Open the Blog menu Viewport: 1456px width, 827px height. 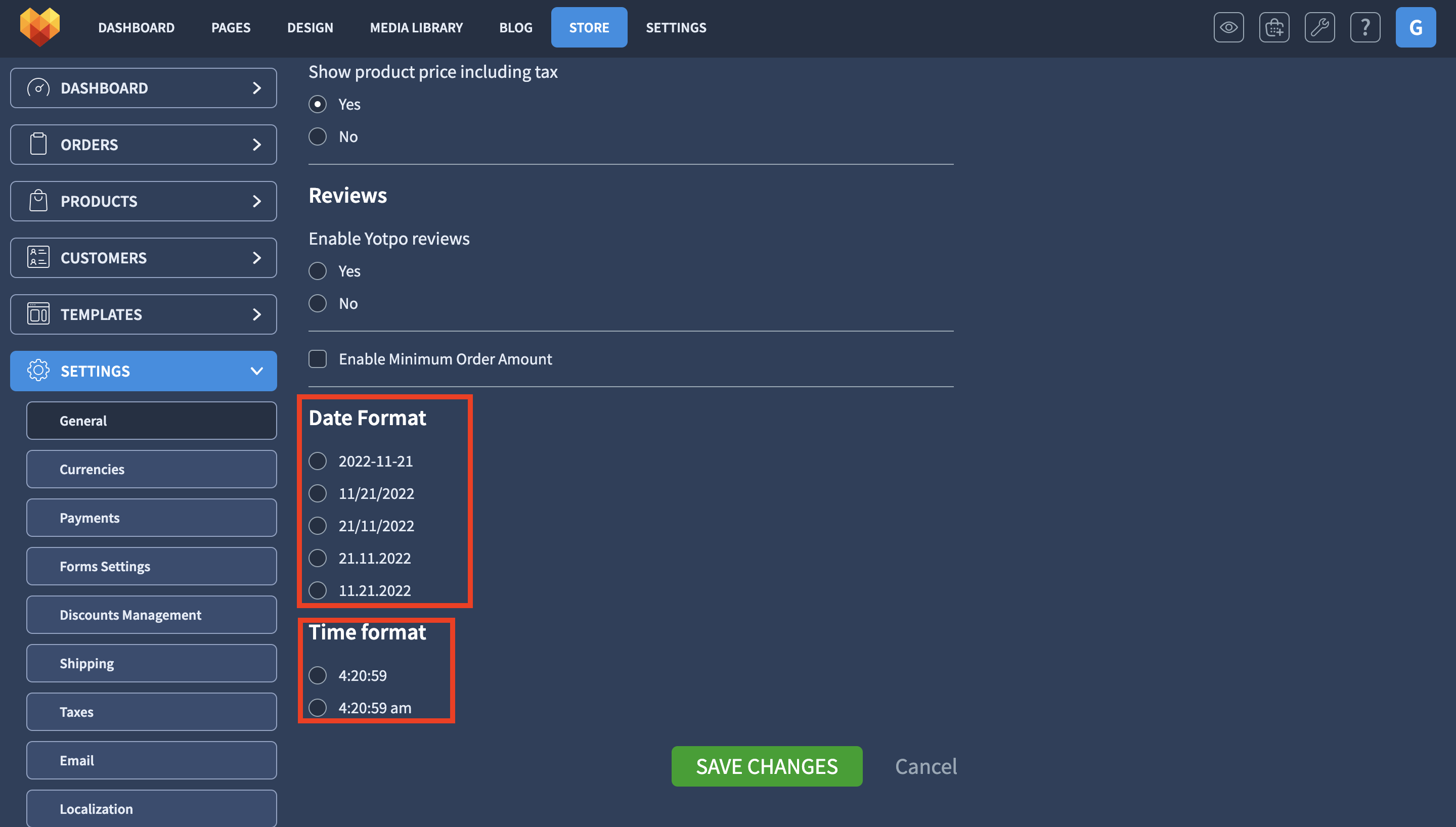pos(516,27)
